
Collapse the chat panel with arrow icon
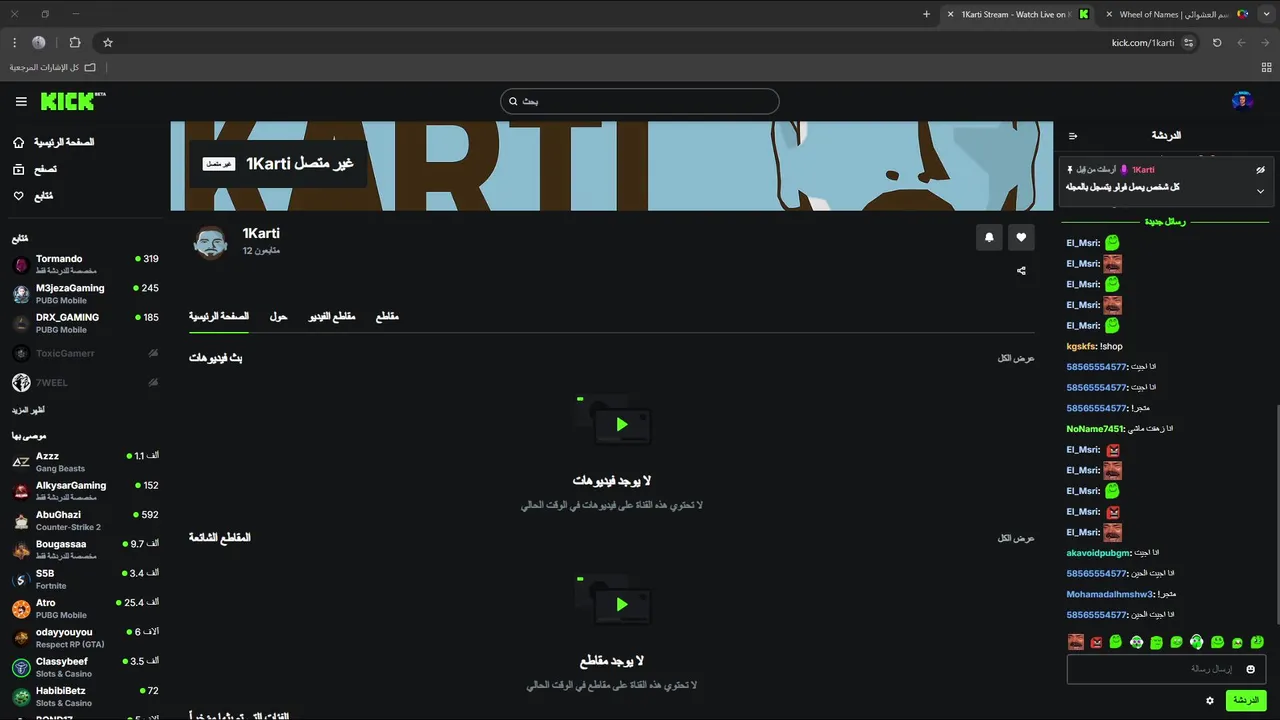1073,136
